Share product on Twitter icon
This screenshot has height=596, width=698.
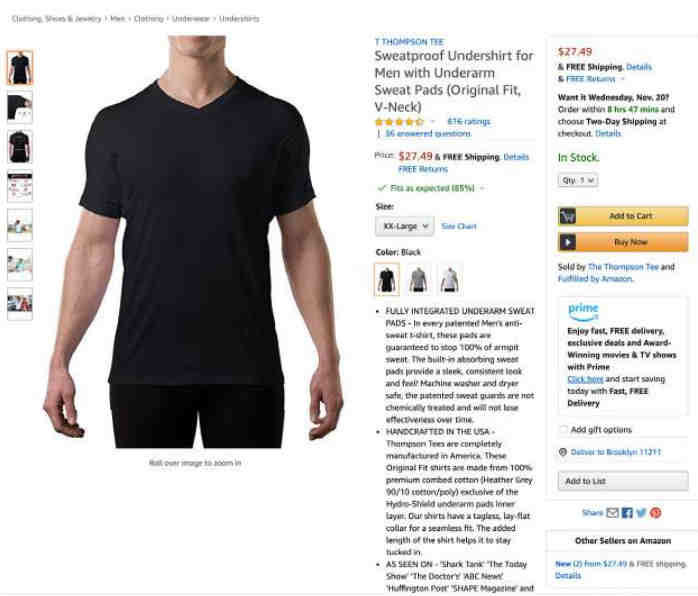(641, 513)
